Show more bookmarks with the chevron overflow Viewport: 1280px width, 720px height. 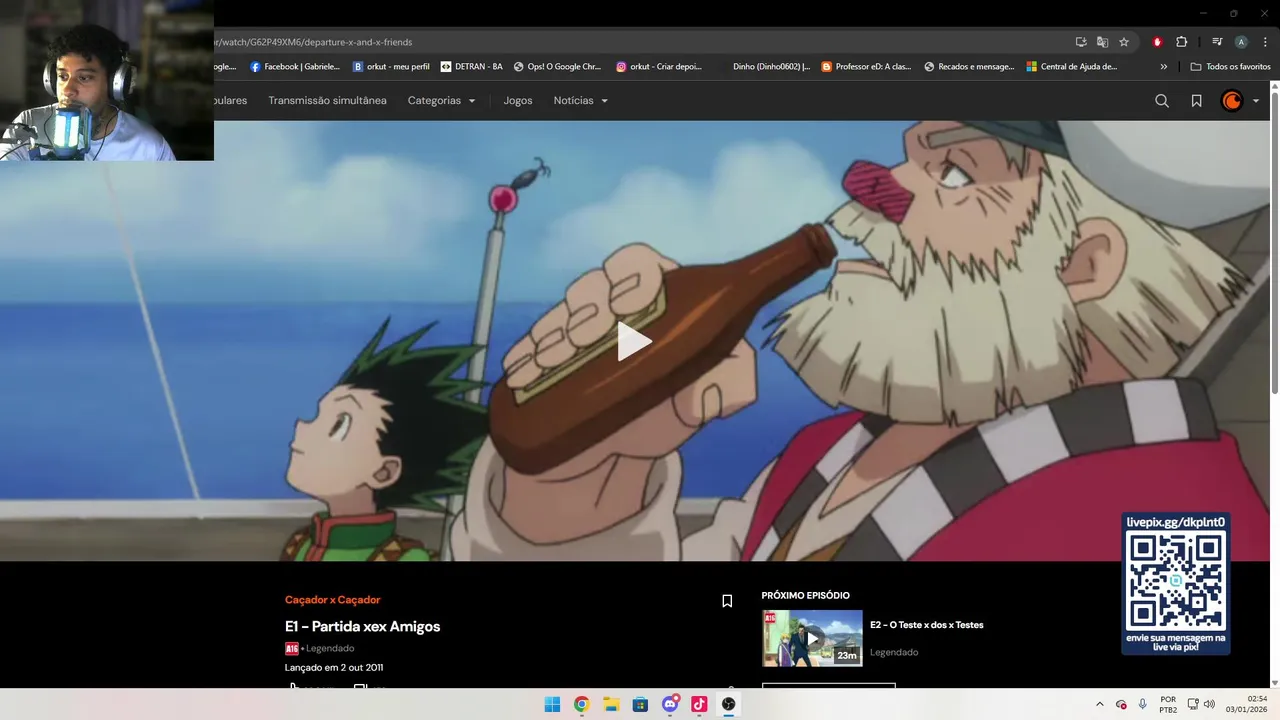pos(1163,67)
